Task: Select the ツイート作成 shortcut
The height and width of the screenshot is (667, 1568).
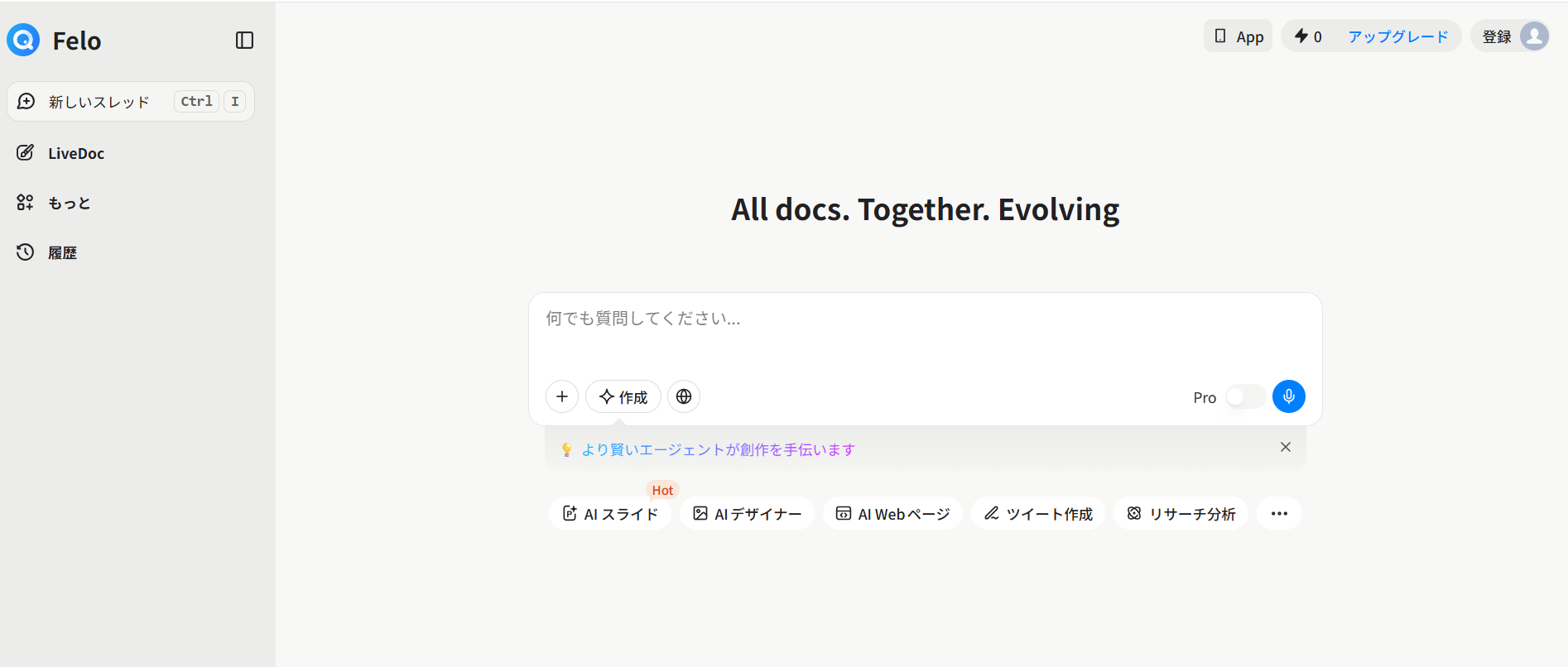Action: 1038,514
